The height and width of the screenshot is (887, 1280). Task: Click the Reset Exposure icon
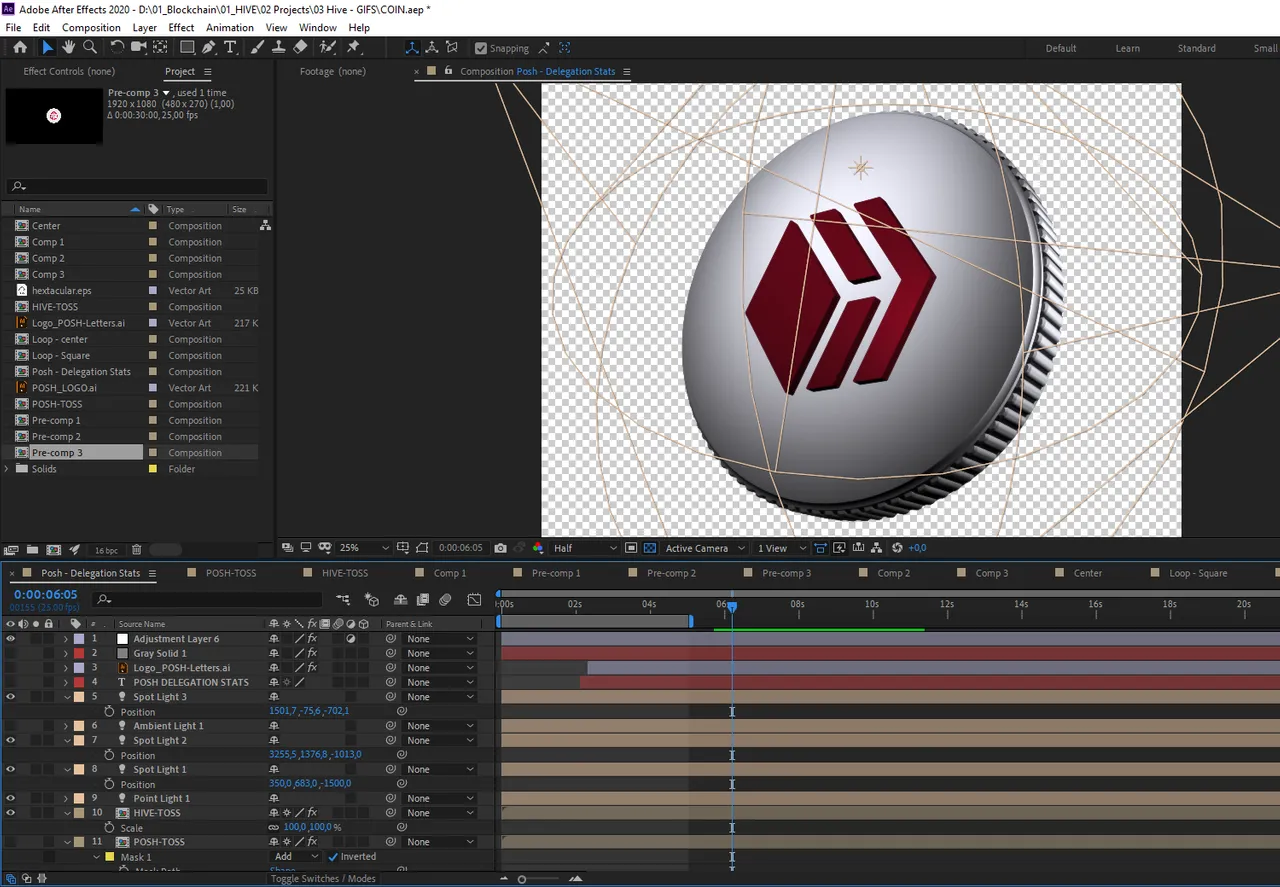pyautogui.click(x=897, y=548)
